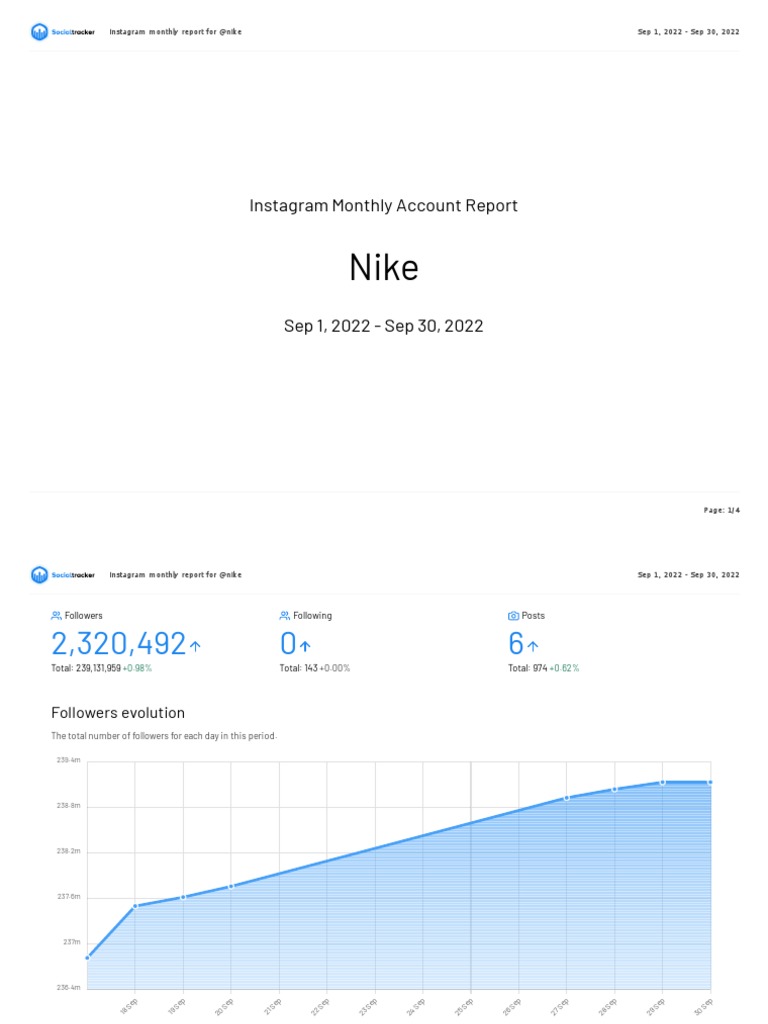The width and height of the screenshot is (768, 1024).
Task: Click the '19 Sep' x-axis label
Action: pos(177,1006)
